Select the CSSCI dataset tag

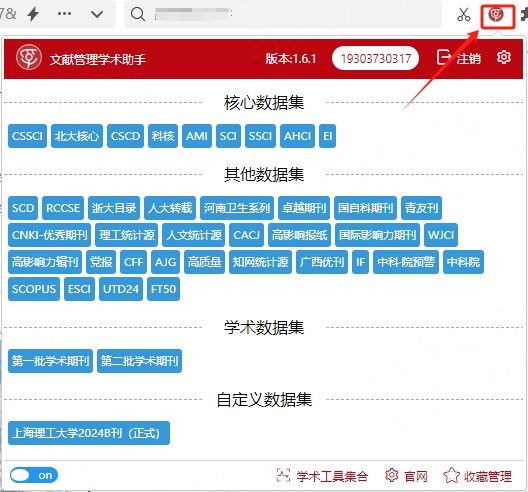tap(27, 136)
